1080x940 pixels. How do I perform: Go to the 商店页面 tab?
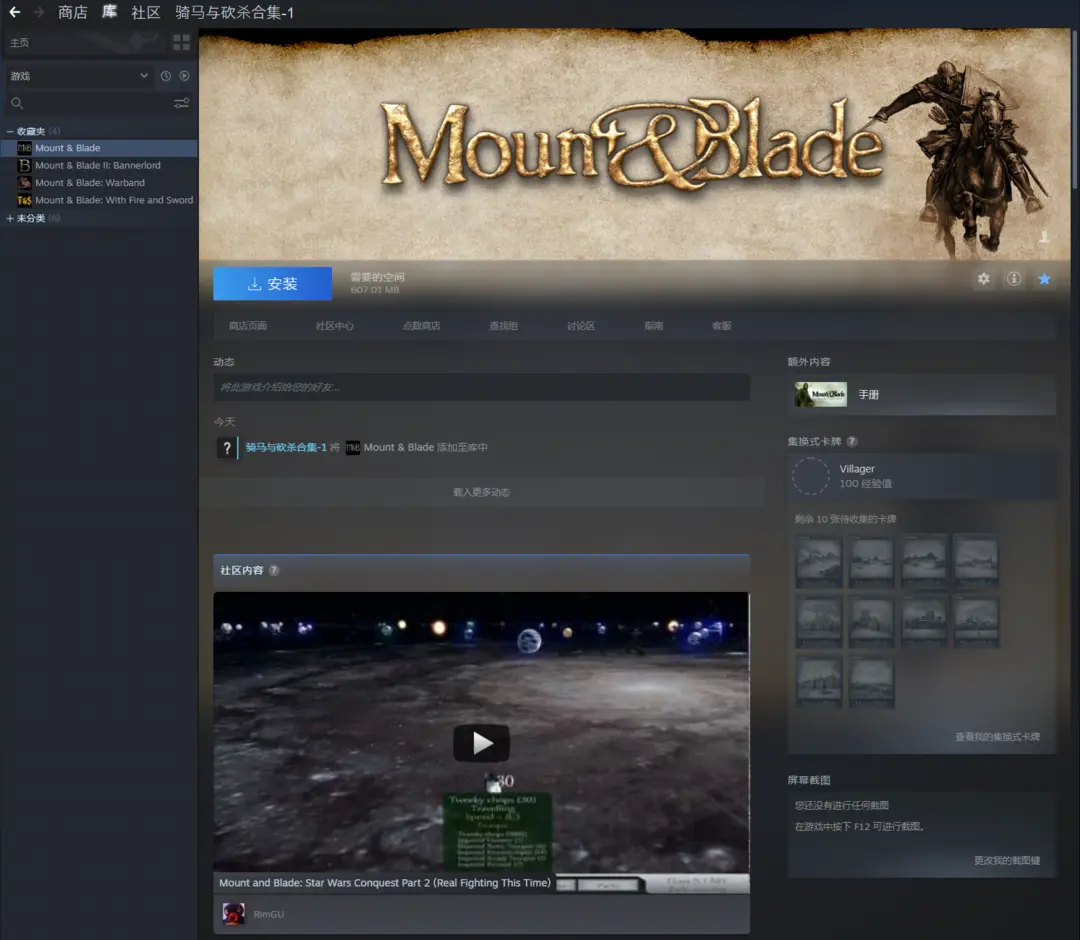coord(248,326)
